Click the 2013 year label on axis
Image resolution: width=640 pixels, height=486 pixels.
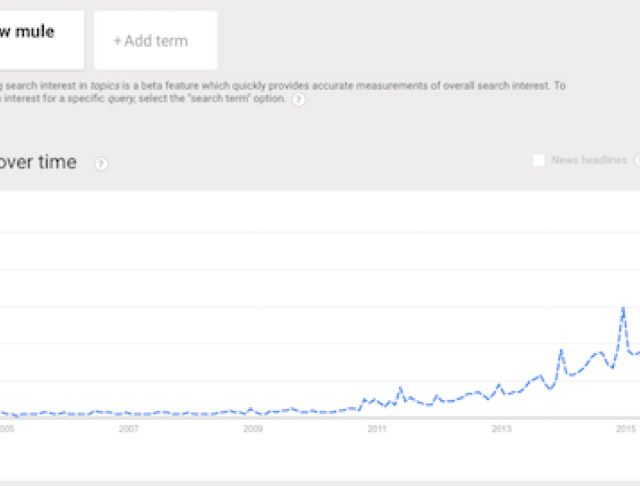[x=501, y=430]
